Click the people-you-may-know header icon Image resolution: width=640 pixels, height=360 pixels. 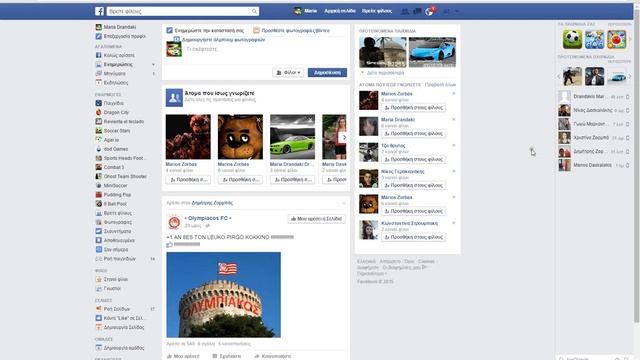[174, 98]
